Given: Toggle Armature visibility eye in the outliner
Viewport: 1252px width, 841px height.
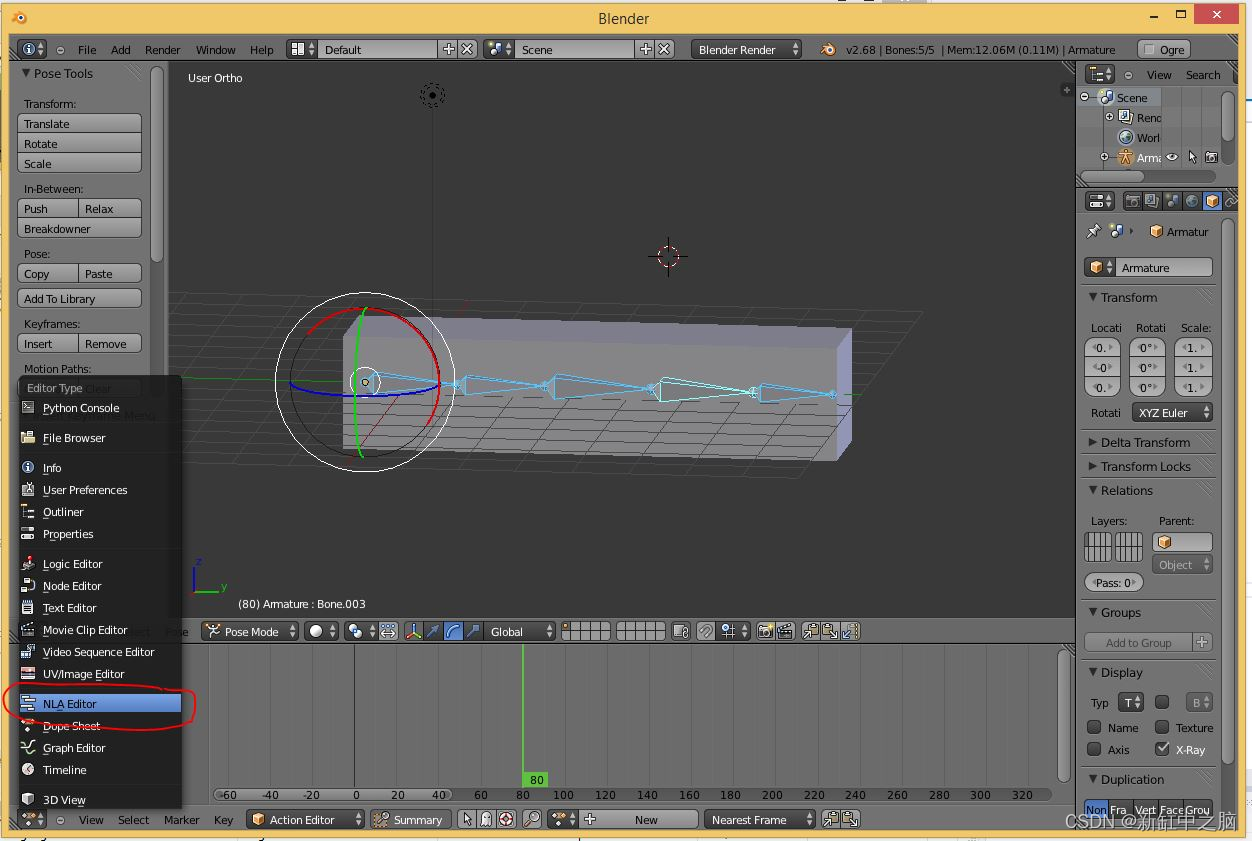Looking at the screenshot, I should pos(1172,157).
